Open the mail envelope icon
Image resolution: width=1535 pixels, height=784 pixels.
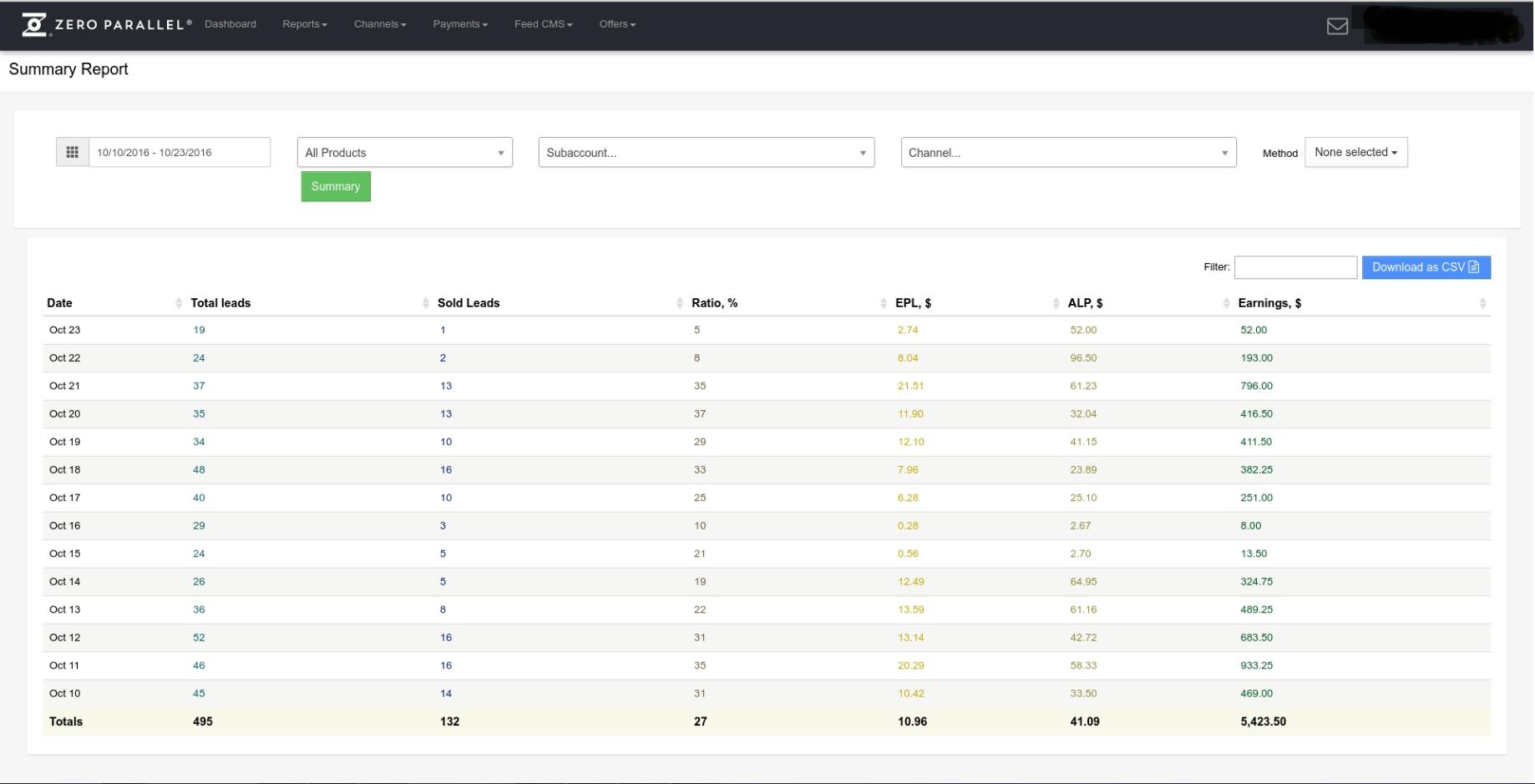1337,26
